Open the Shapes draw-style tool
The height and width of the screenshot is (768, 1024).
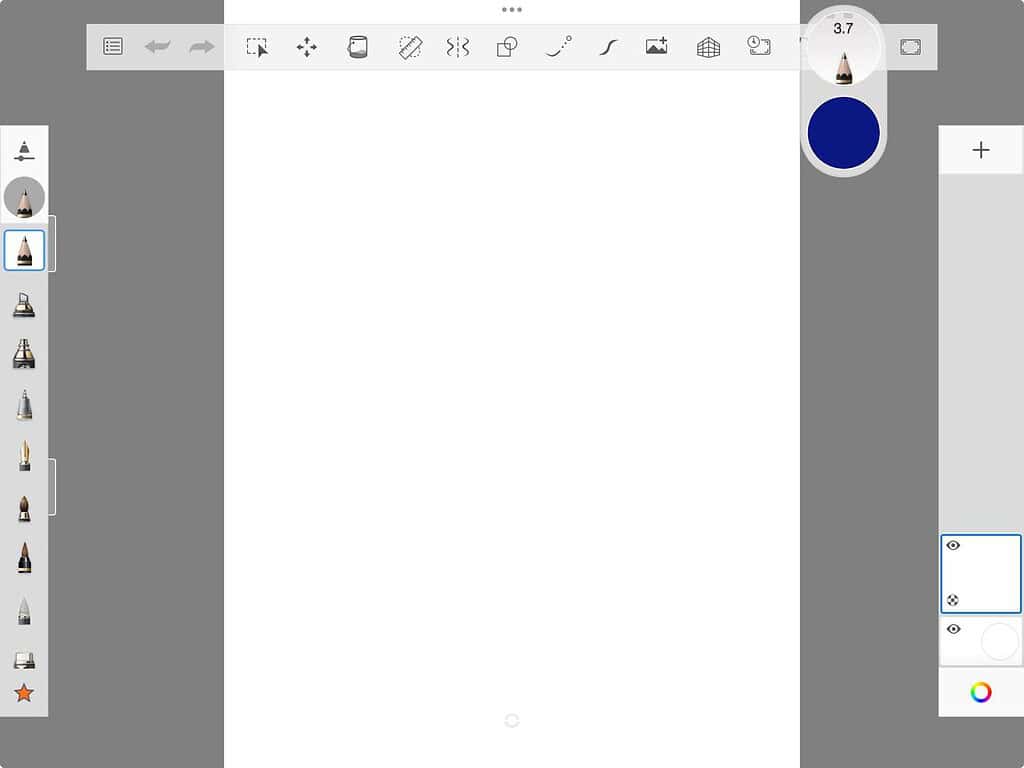pos(507,47)
